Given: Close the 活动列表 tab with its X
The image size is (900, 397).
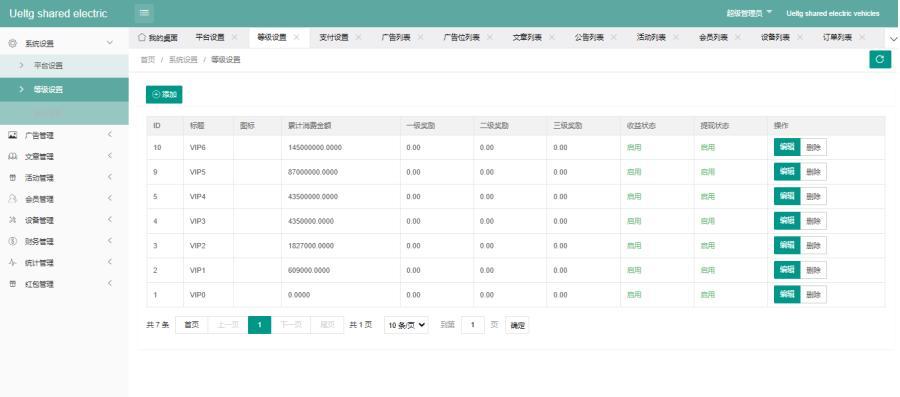Looking at the screenshot, I should pos(676,37).
